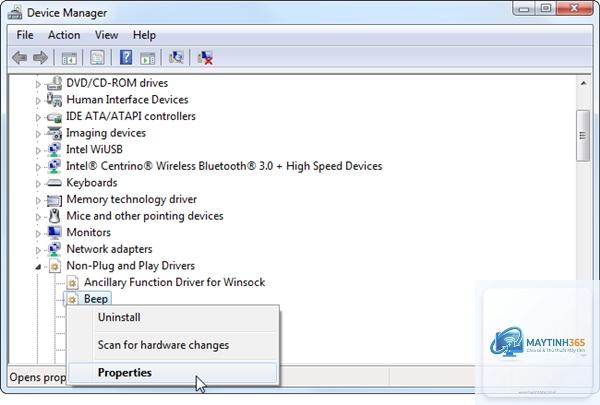The image size is (600, 405).
Task: Click the Back arrow toolbar icon
Action: coord(19,58)
